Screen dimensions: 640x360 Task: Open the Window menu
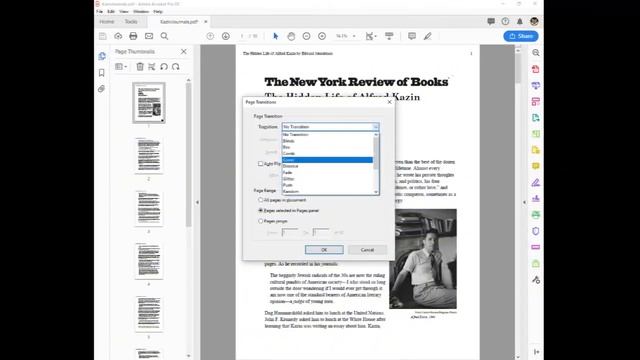pyautogui.click(x=141, y=11)
